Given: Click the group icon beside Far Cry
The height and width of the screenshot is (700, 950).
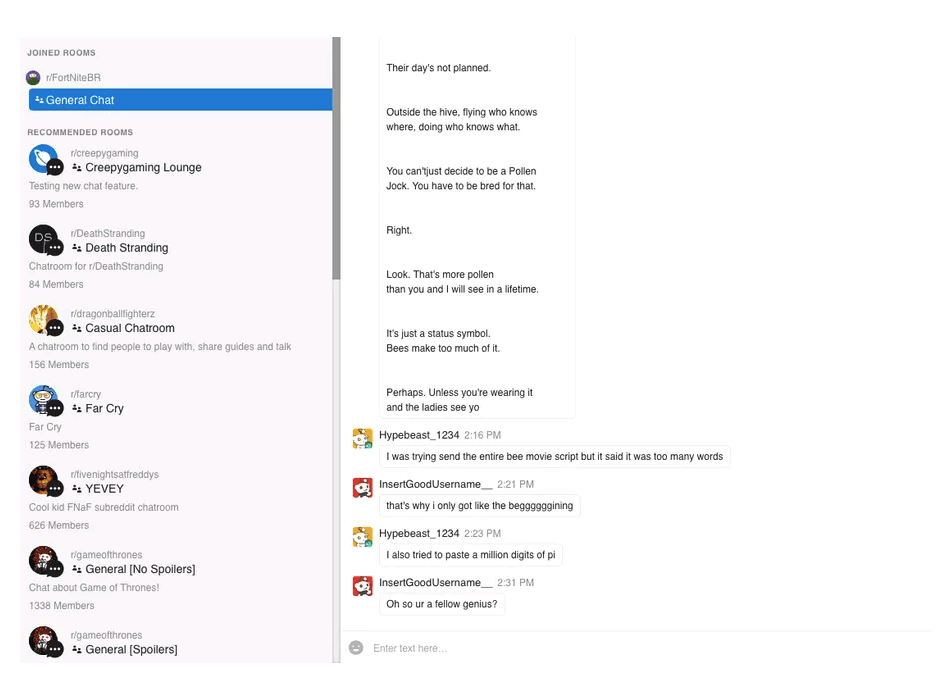Looking at the screenshot, I should pyautogui.click(x=77, y=408).
